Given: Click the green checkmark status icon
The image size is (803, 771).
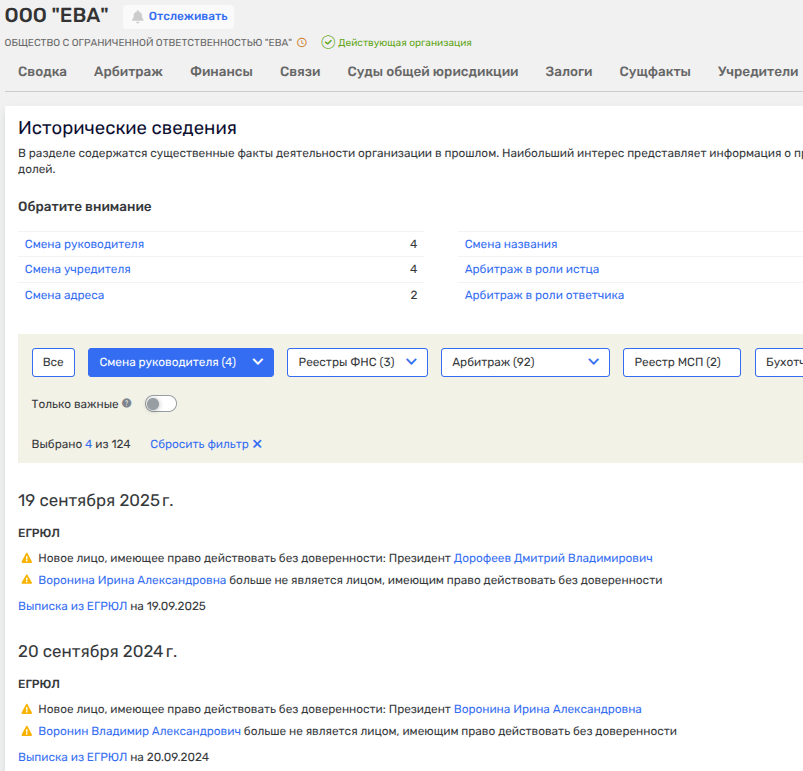Looking at the screenshot, I should click(x=328, y=43).
